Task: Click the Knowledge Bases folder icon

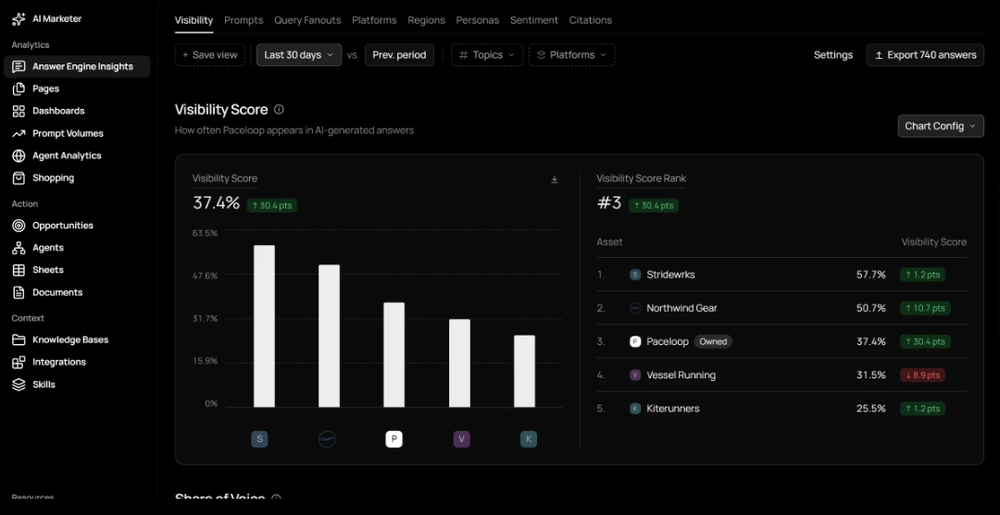Action: (19, 340)
